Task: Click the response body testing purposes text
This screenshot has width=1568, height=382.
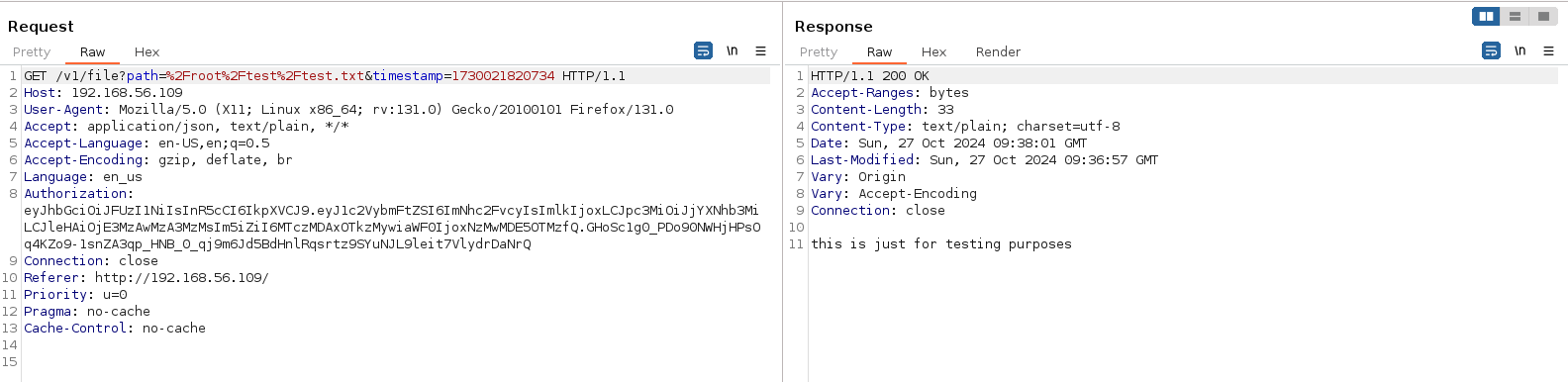Action: pos(941,243)
